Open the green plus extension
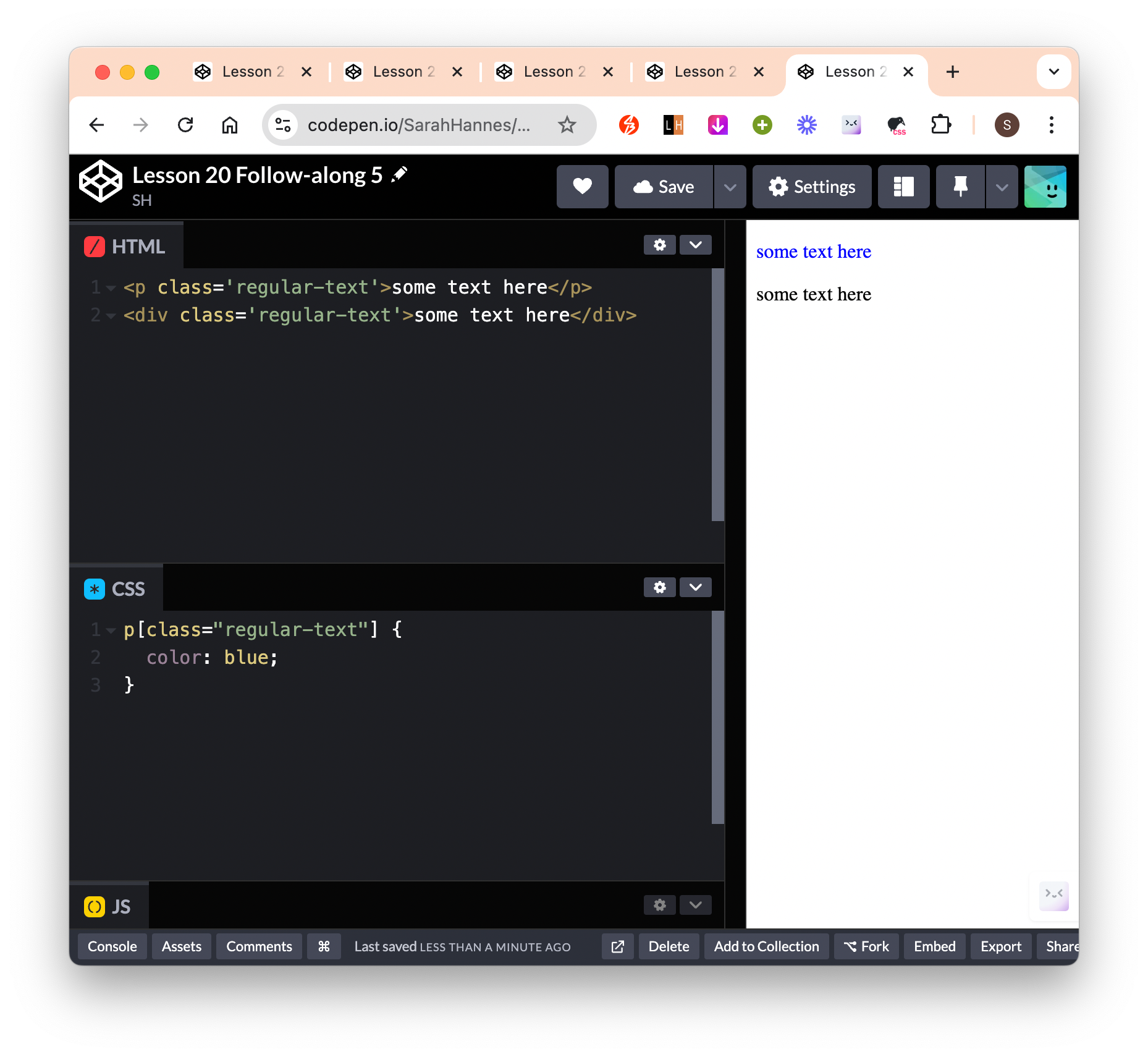Viewport: 1148px width, 1057px height. point(762,125)
